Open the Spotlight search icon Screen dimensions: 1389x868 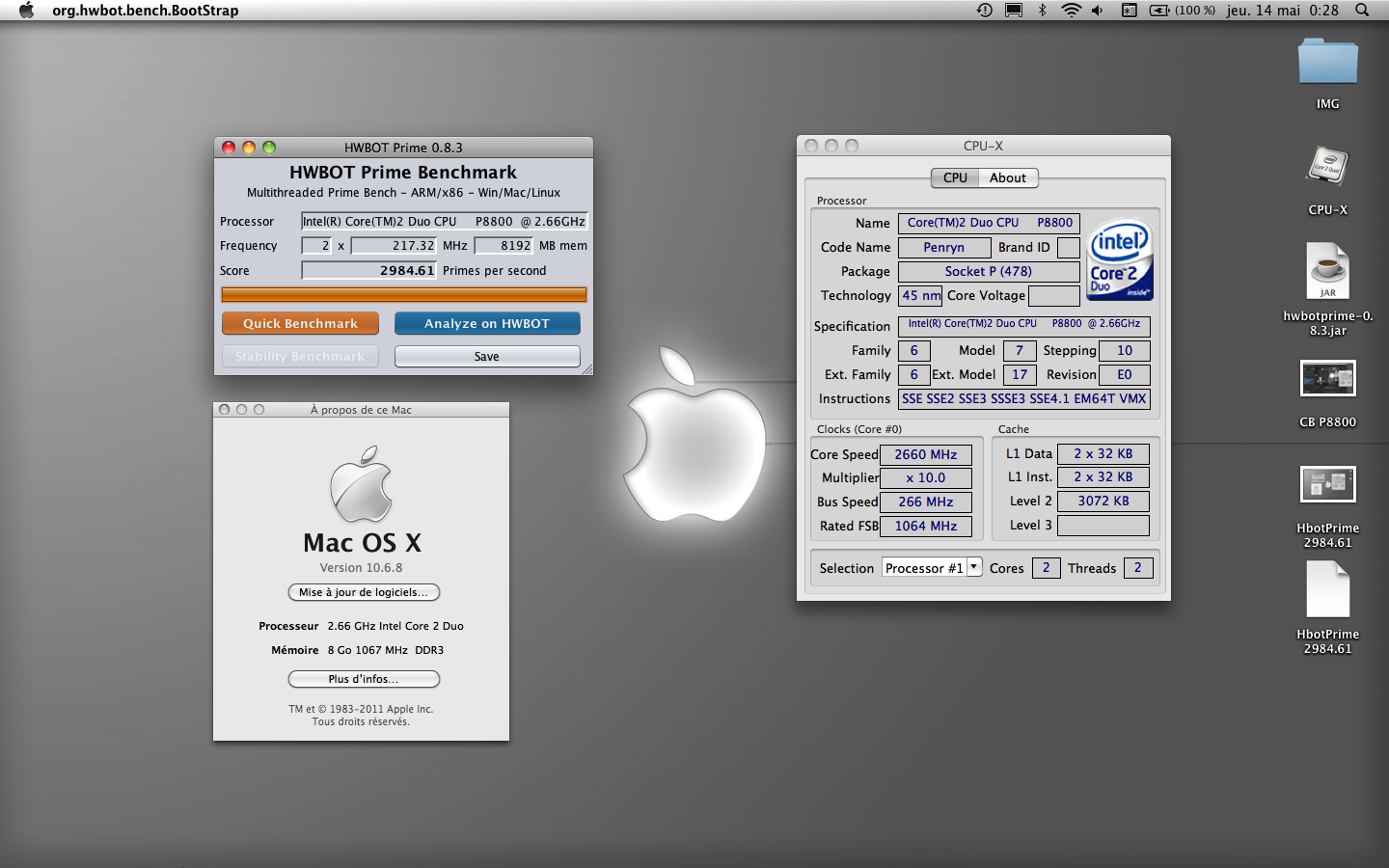coord(1362,10)
